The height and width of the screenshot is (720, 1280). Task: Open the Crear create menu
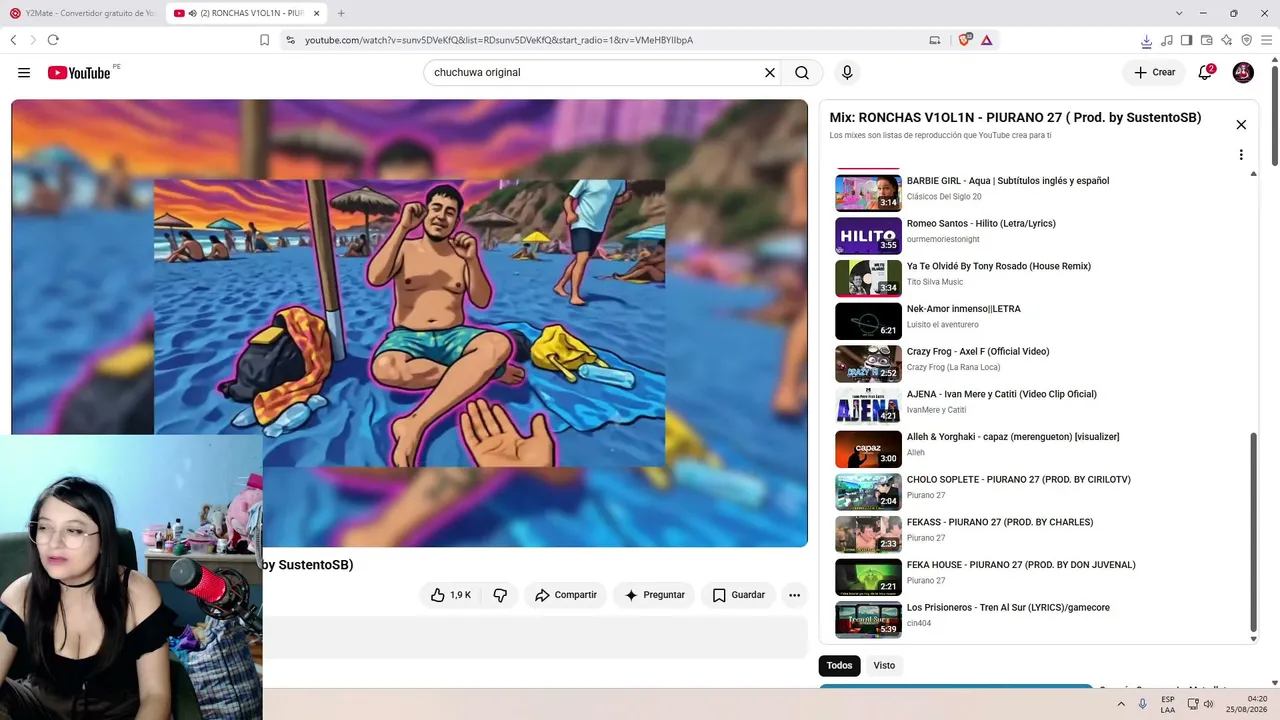(1154, 72)
